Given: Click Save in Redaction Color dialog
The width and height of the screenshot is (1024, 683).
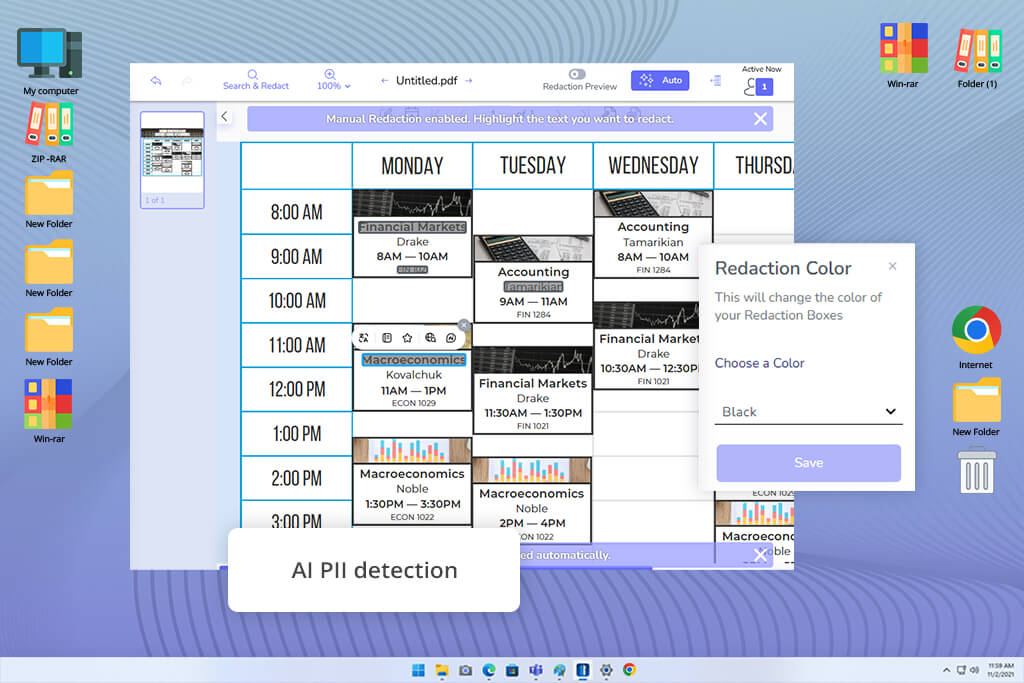Looking at the screenshot, I should [808, 463].
